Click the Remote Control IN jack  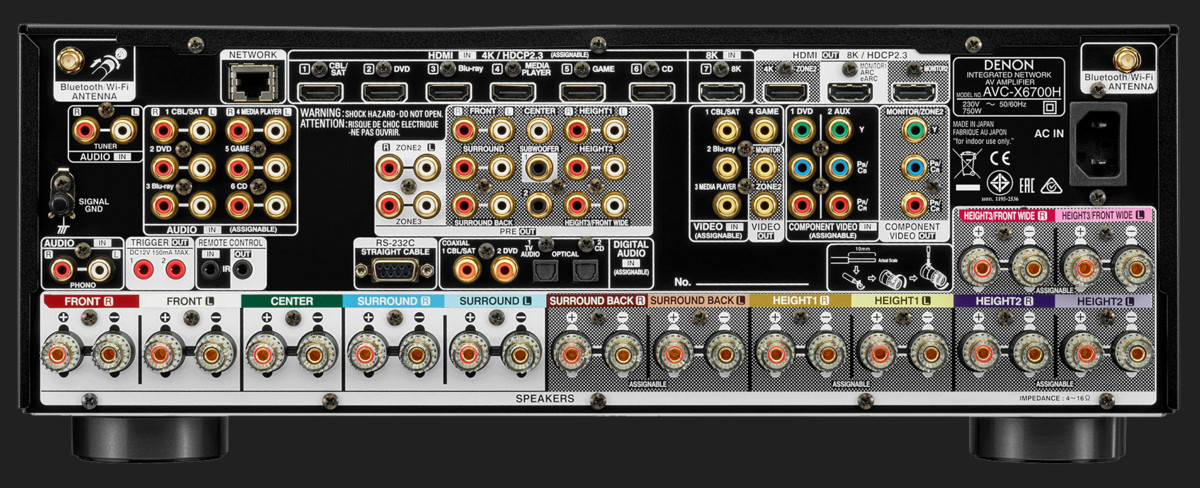click(x=211, y=270)
